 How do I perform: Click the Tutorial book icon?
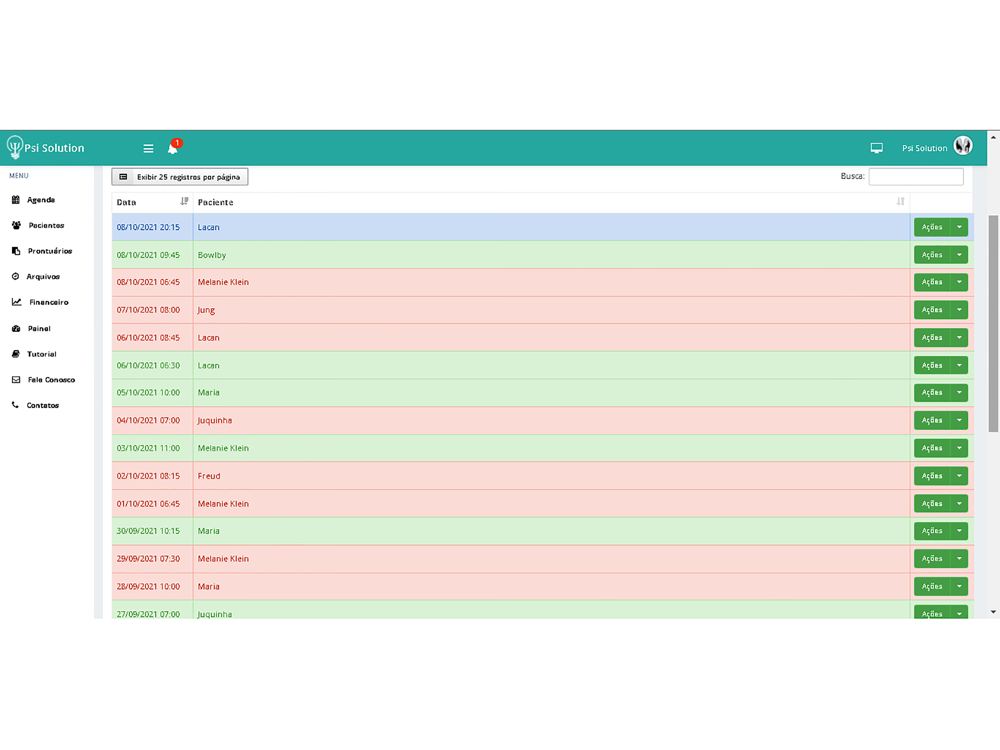pyautogui.click(x=16, y=354)
